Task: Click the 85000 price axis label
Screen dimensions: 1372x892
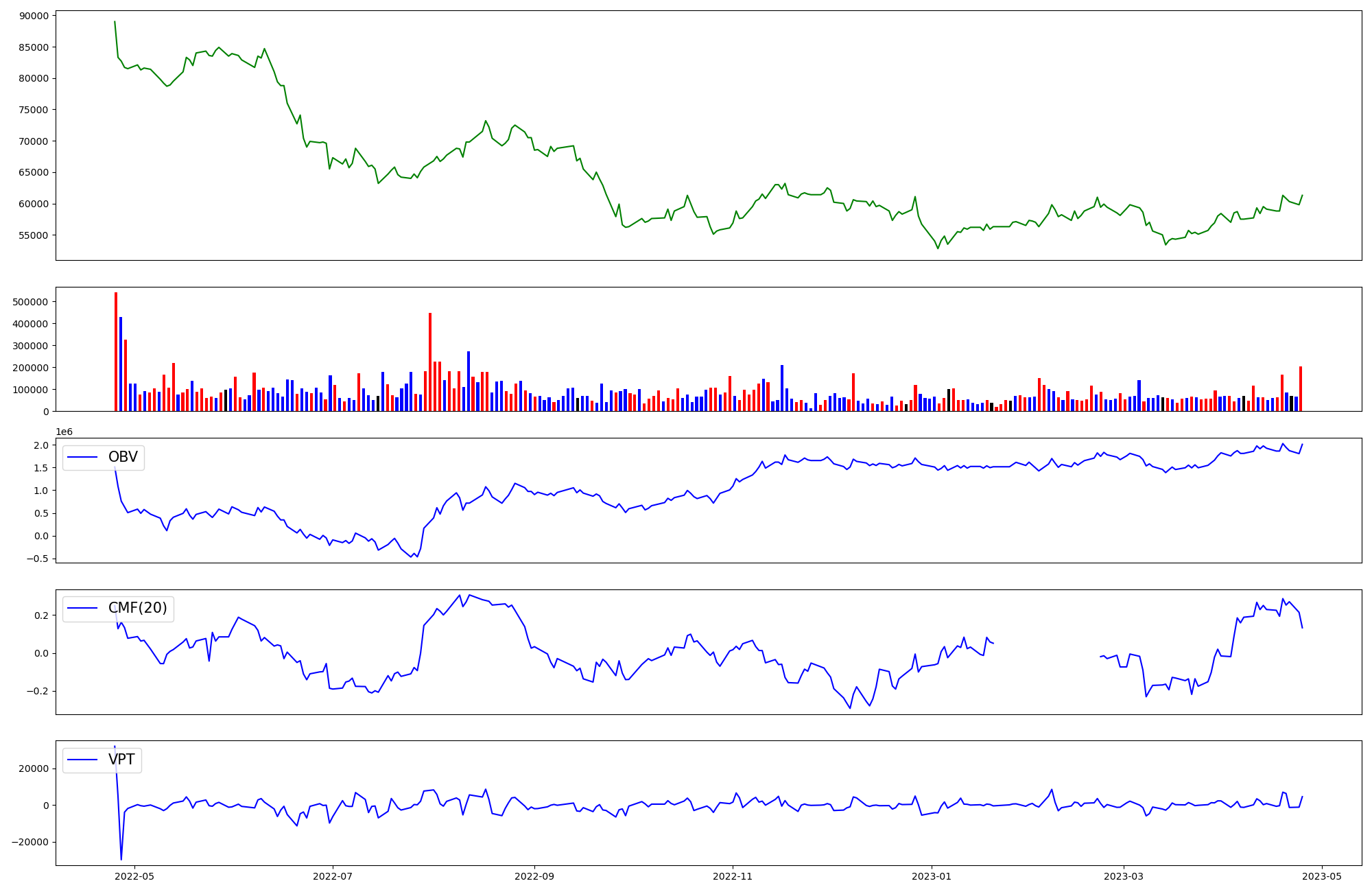Action: click(x=34, y=47)
